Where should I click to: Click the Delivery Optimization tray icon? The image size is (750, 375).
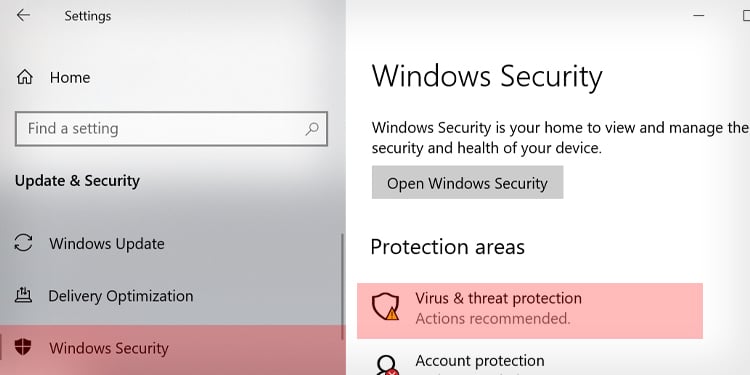pyautogui.click(x=23, y=295)
